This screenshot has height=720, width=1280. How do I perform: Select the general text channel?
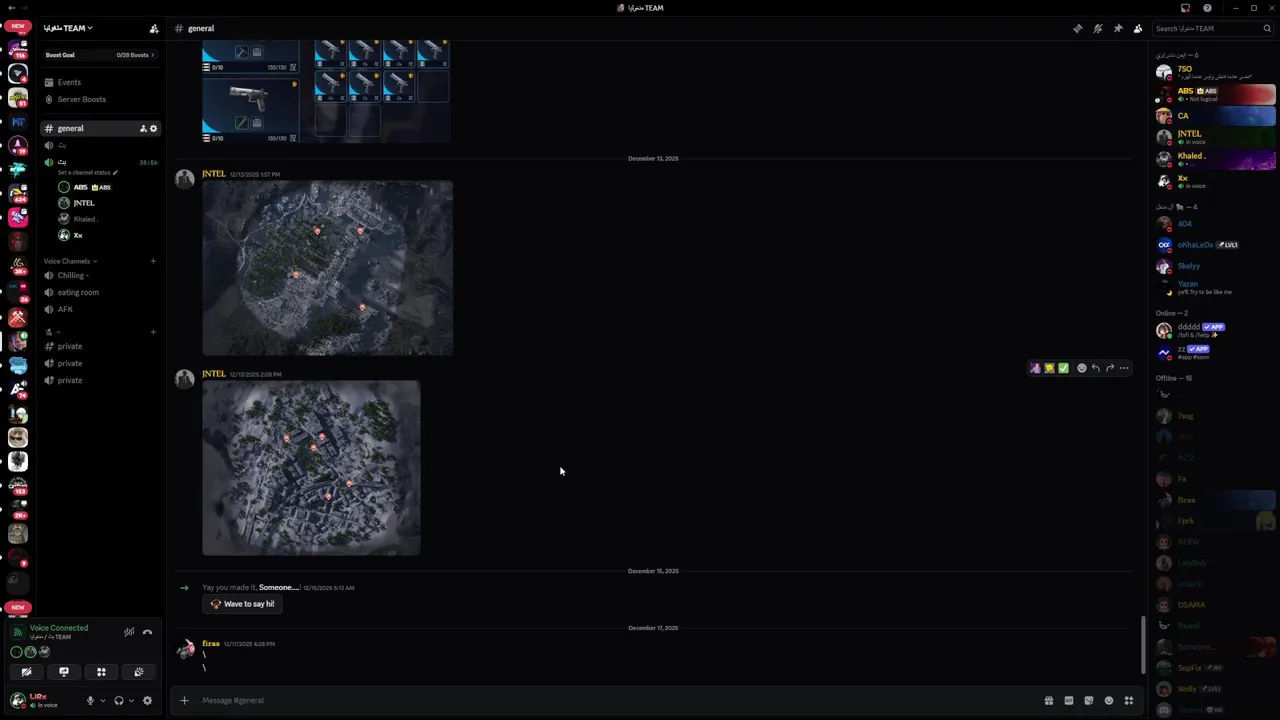click(100, 128)
